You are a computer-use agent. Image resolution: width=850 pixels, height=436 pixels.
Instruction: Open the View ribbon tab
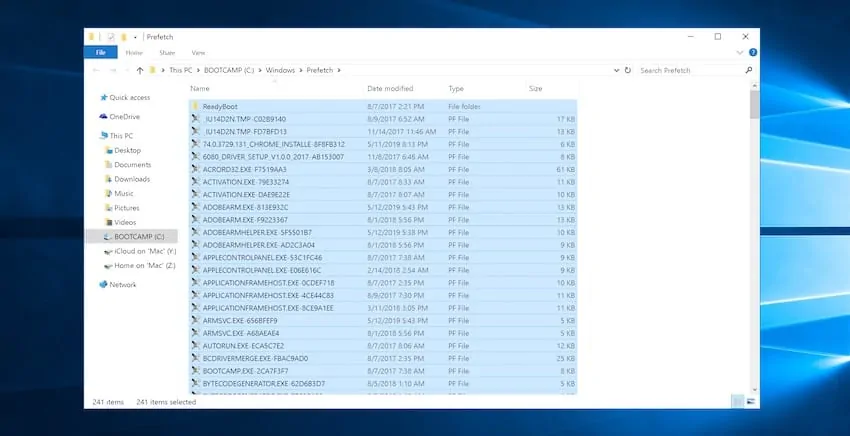[x=198, y=53]
